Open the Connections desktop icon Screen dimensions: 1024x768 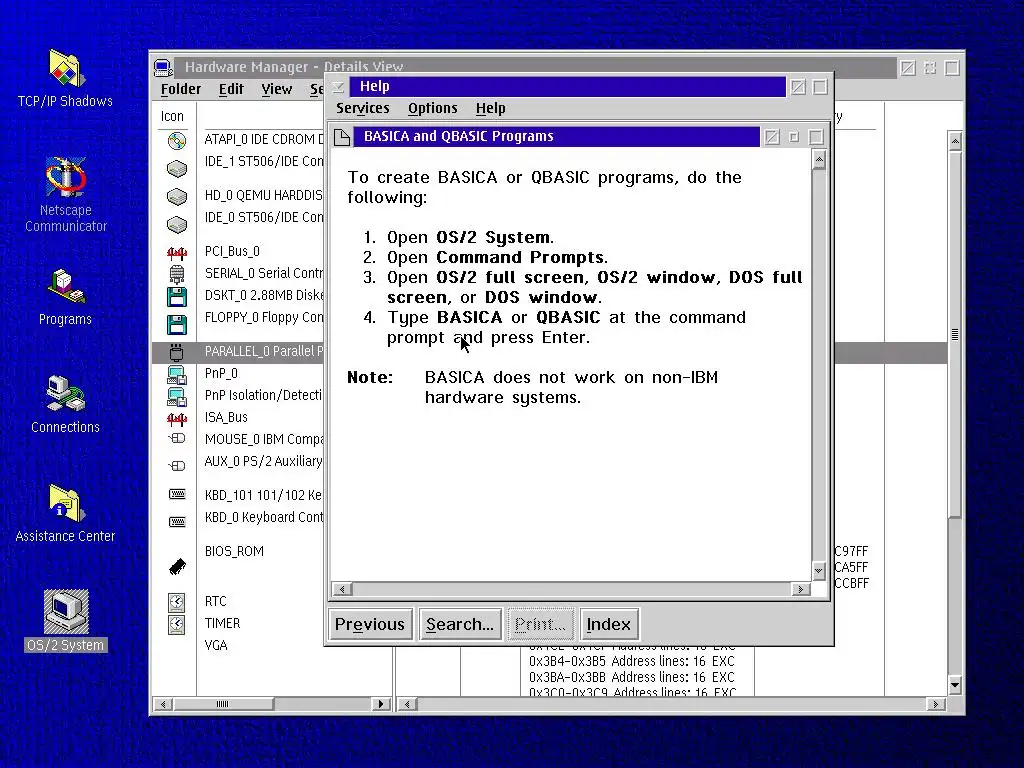point(65,394)
